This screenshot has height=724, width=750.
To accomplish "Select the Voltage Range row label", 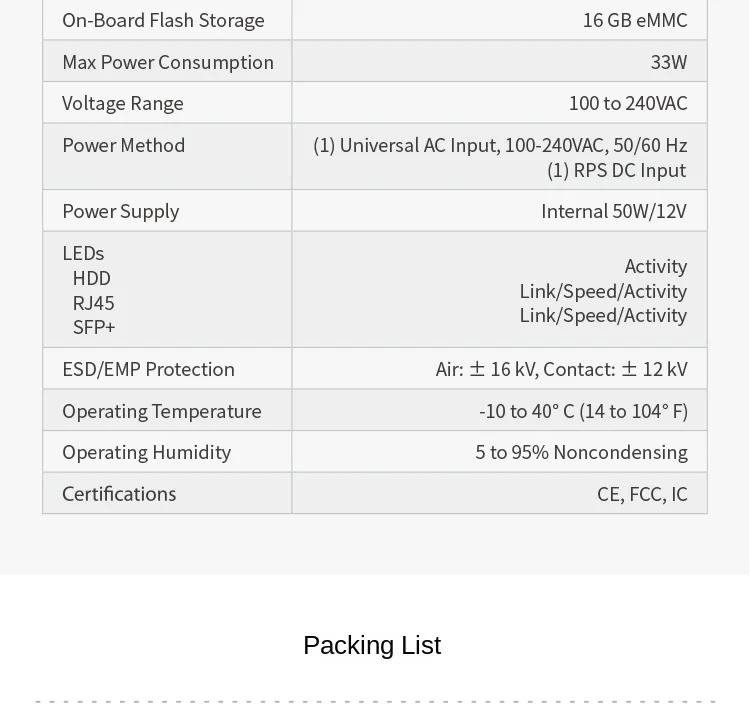I will tap(123, 103).
